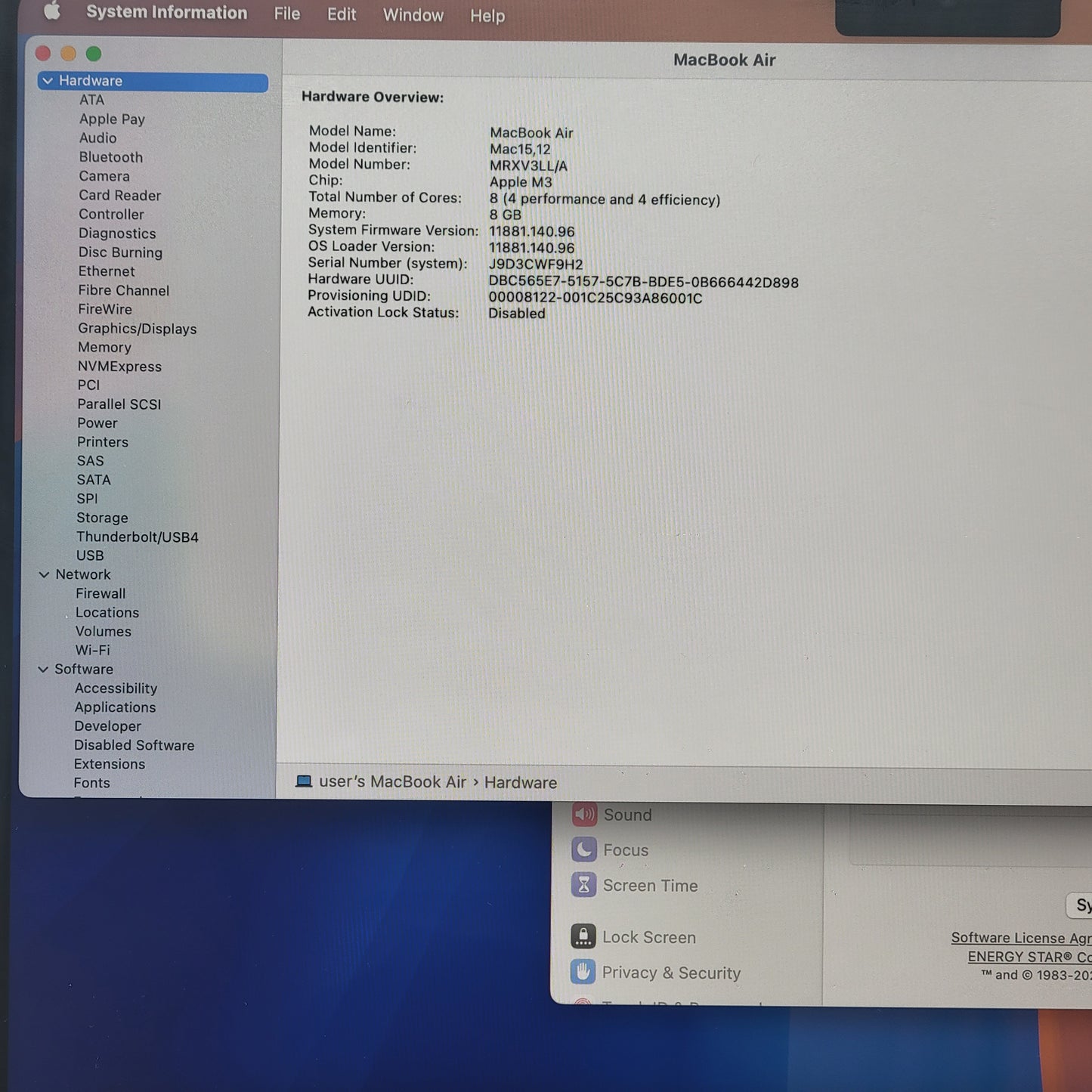This screenshot has height=1092, width=1092.
Task: Open the Help menu
Action: (x=487, y=16)
